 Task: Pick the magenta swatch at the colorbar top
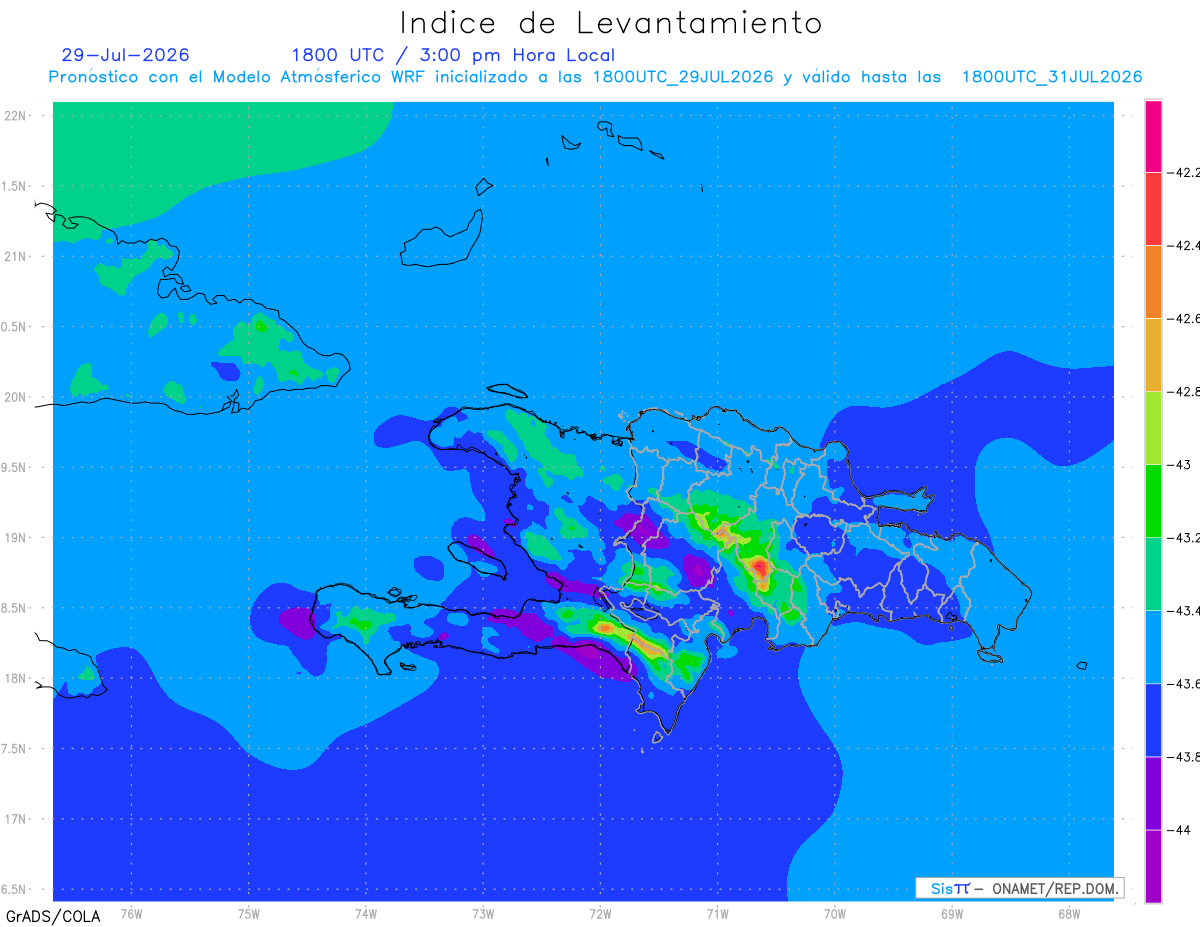point(1153,136)
